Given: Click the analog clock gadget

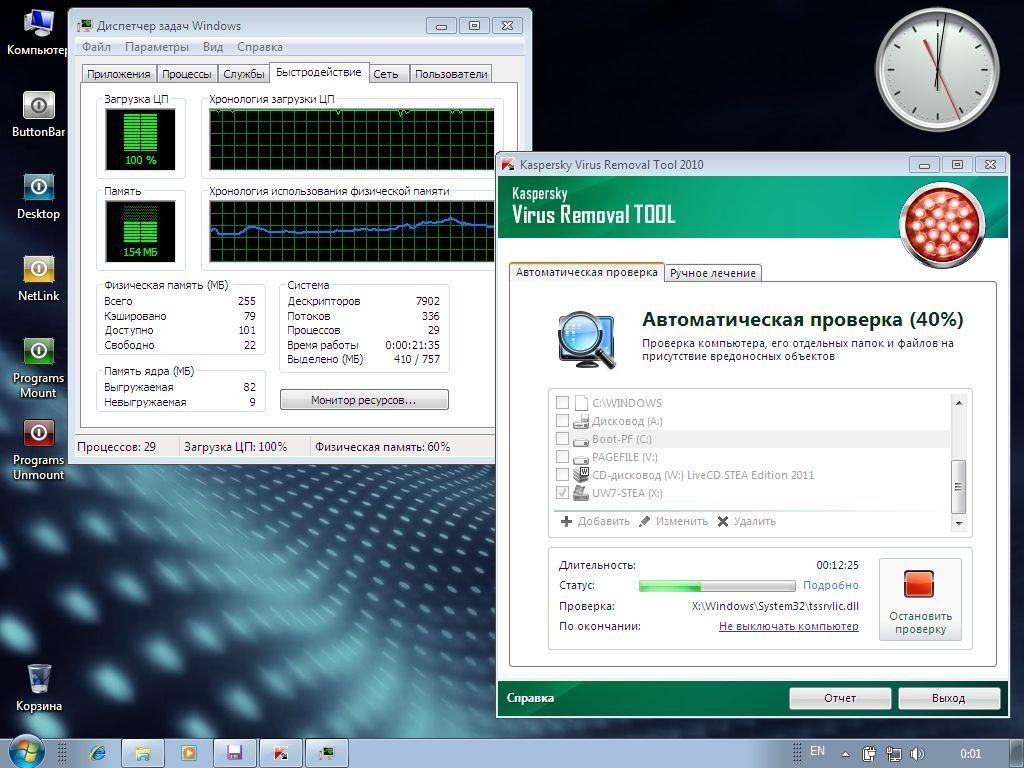Looking at the screenshot, I should 937,69.
